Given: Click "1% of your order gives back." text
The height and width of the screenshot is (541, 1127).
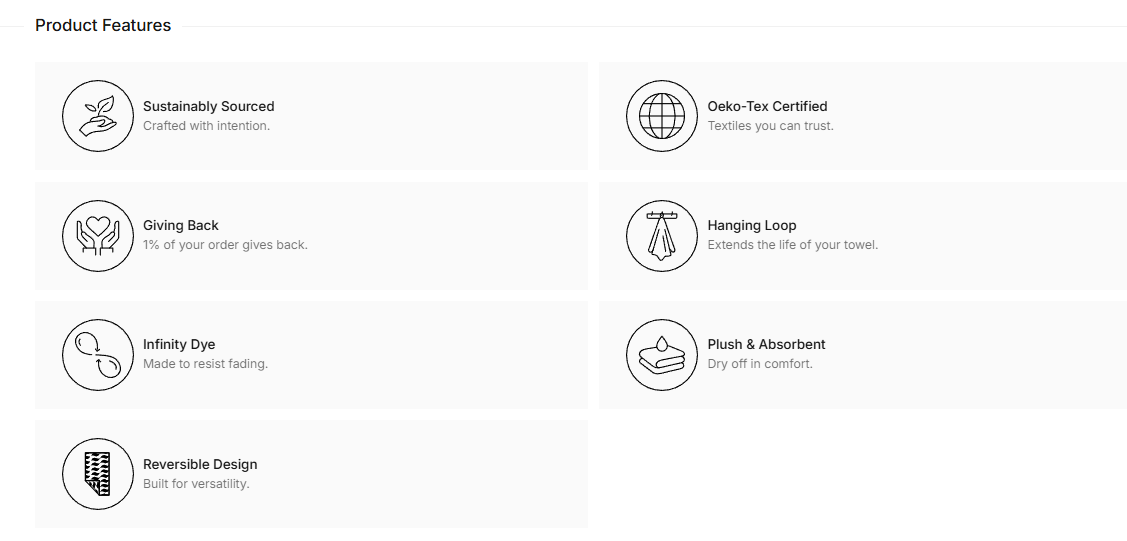Looking at the screenshot, I should [x=225, y=245].
